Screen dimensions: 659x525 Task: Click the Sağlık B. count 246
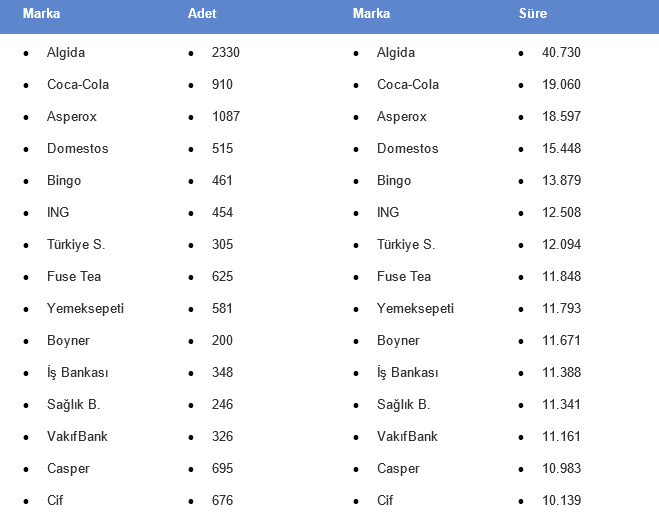coord(222,404)
